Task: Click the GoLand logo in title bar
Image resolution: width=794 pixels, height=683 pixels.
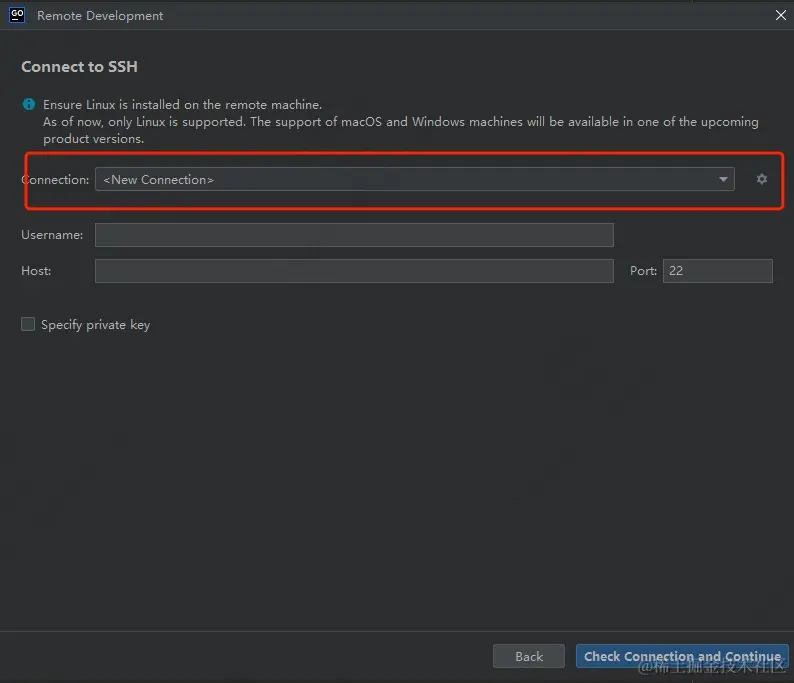Action: click(16, 15)
